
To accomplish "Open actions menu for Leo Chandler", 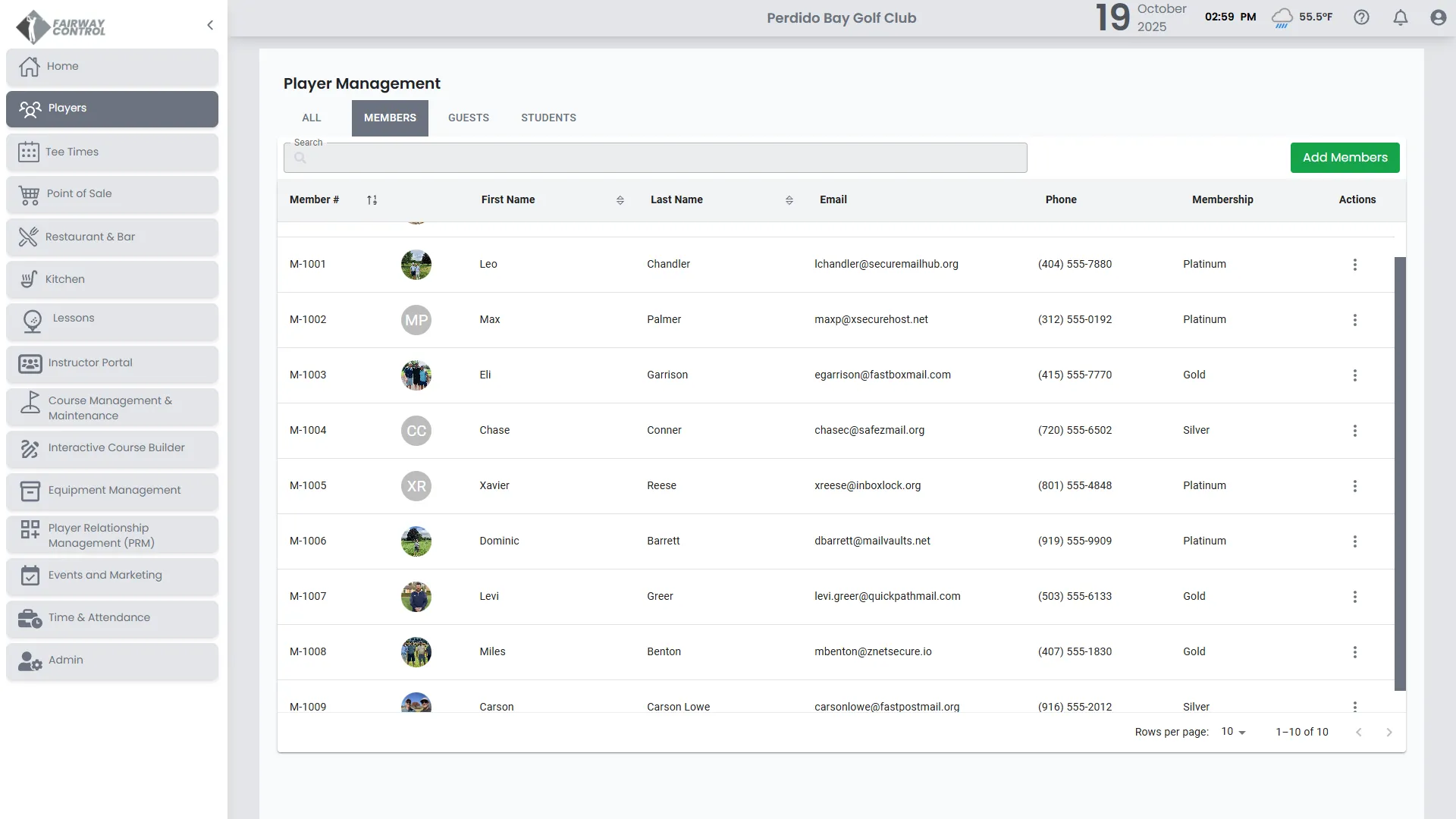I will point(1354,265).
